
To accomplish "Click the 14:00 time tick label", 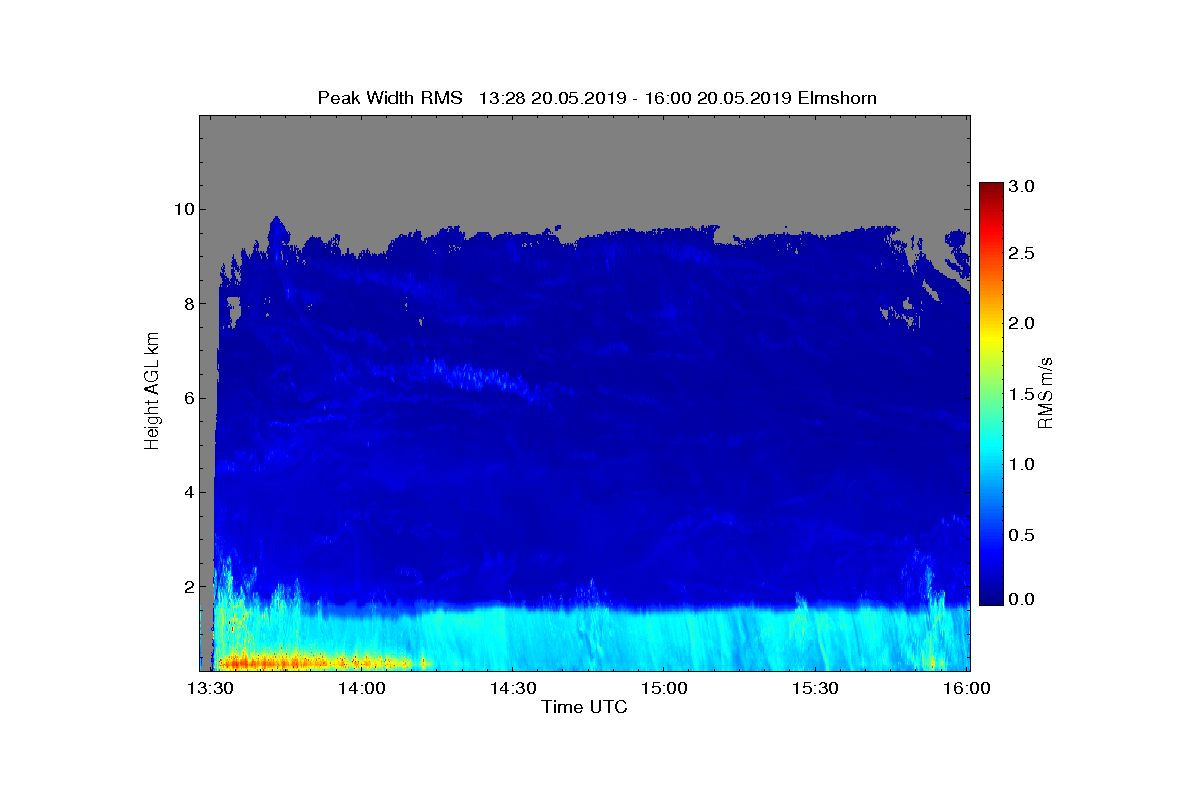I will click(362, 689).
